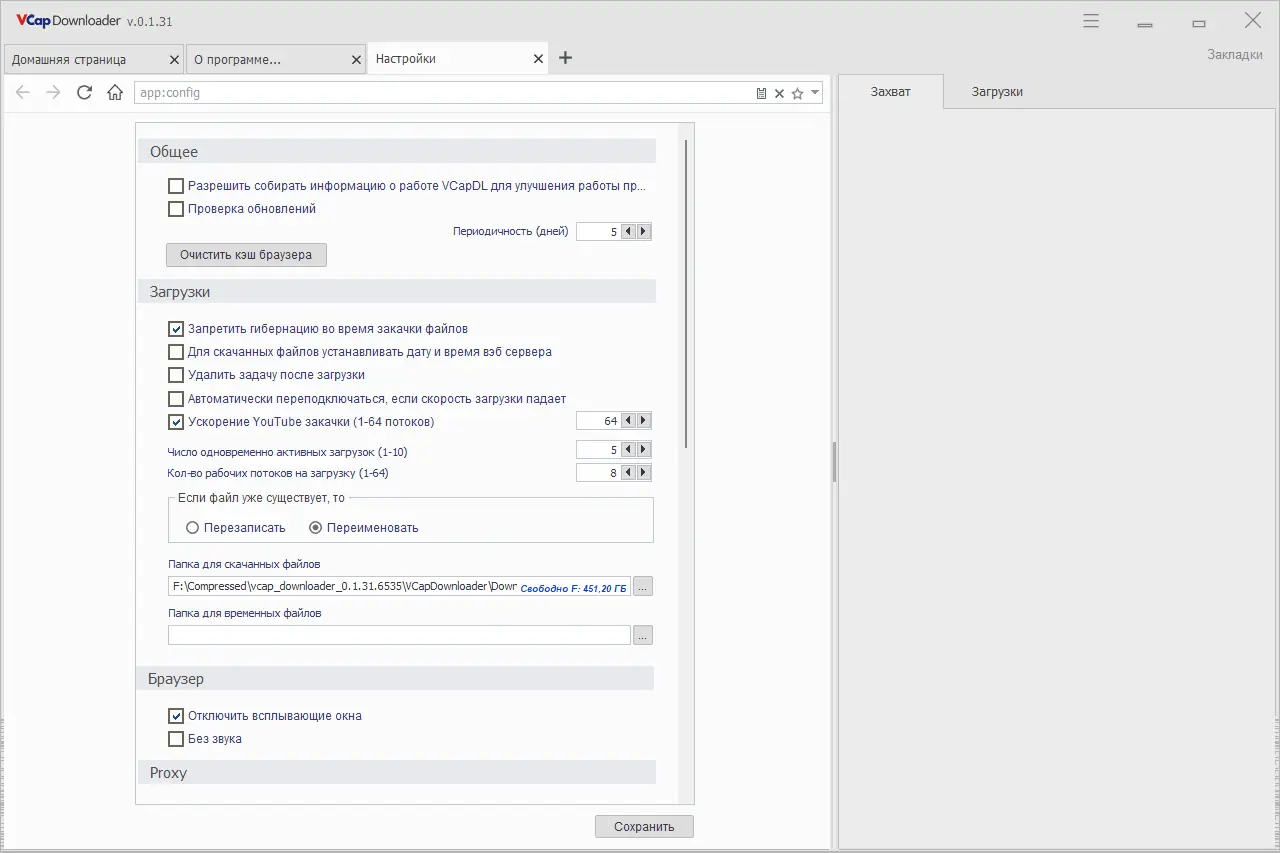Open the Загрузки panel tab
The image size is (1280, 853).
point(997,92)
